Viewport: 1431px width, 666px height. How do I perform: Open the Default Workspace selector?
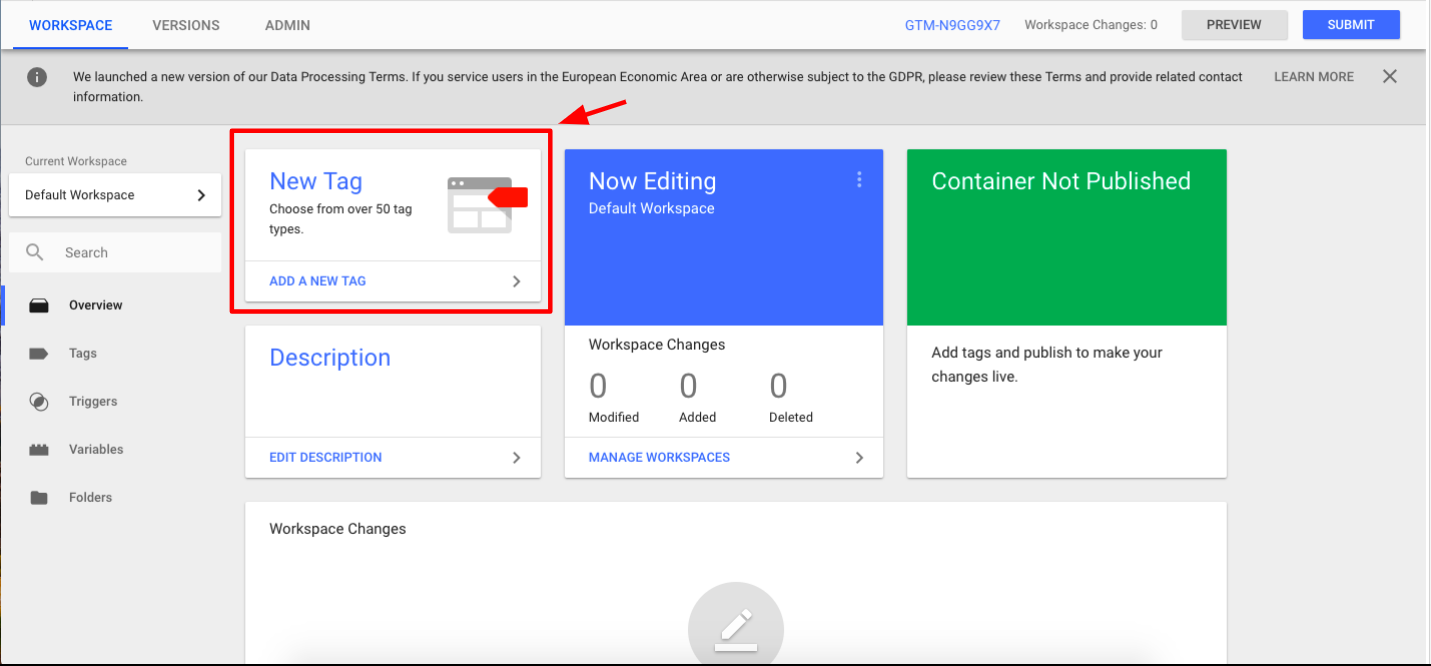click(x=115, y=195)
